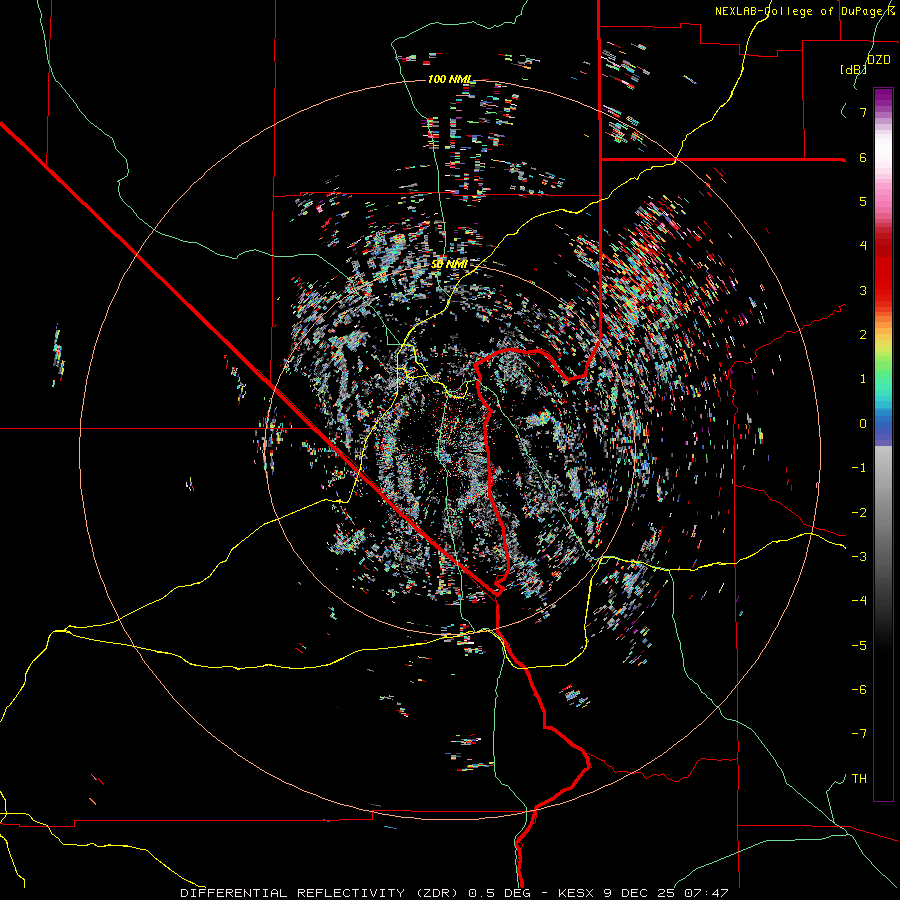The image size is (900, 900).
Task: Click the 6 value on color scale
Action: coord(863,157)
